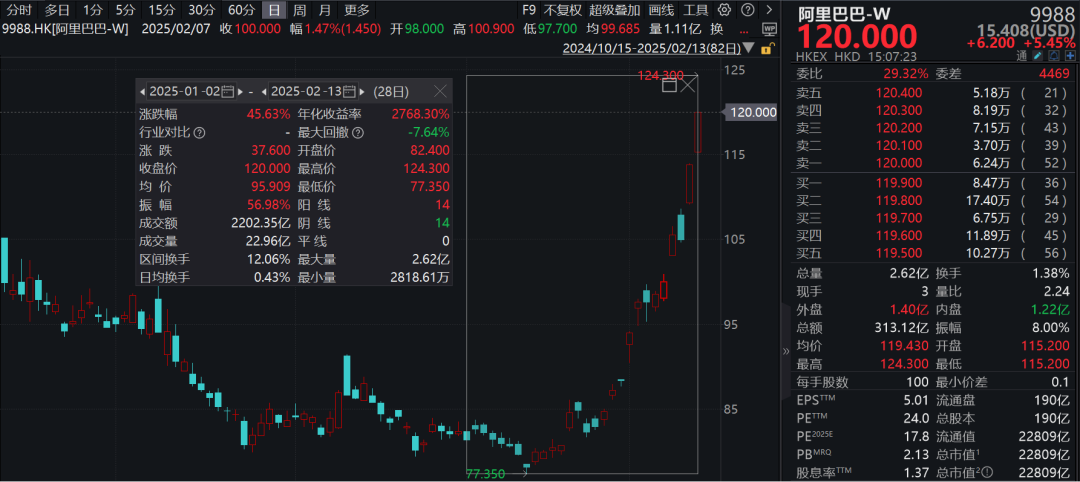Image resolution: width=1080 pixels, height=482 pixels.
Task: Open the settings gear in the chart toolbar
Action: 723,10
